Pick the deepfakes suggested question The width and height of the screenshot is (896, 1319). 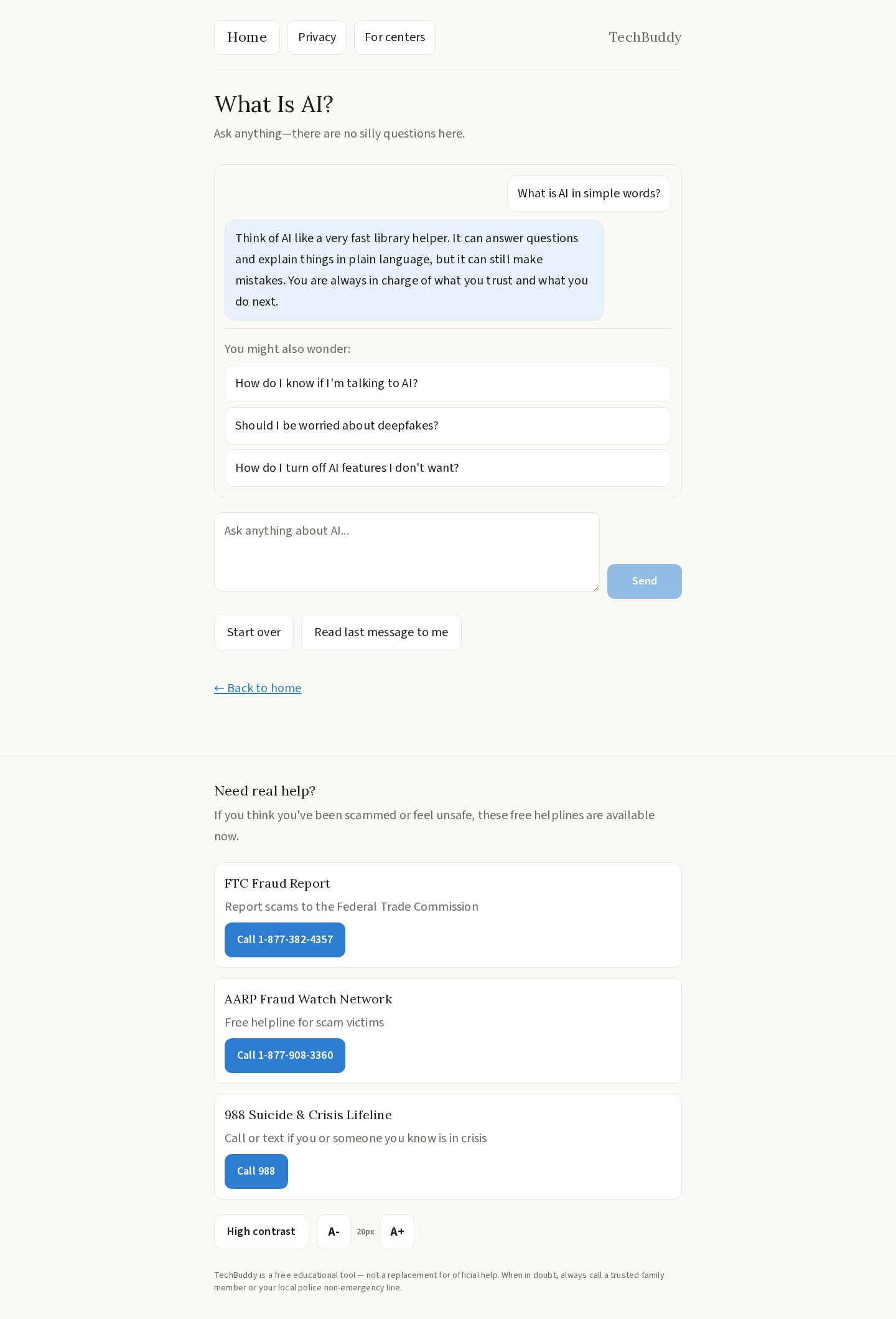447,426
